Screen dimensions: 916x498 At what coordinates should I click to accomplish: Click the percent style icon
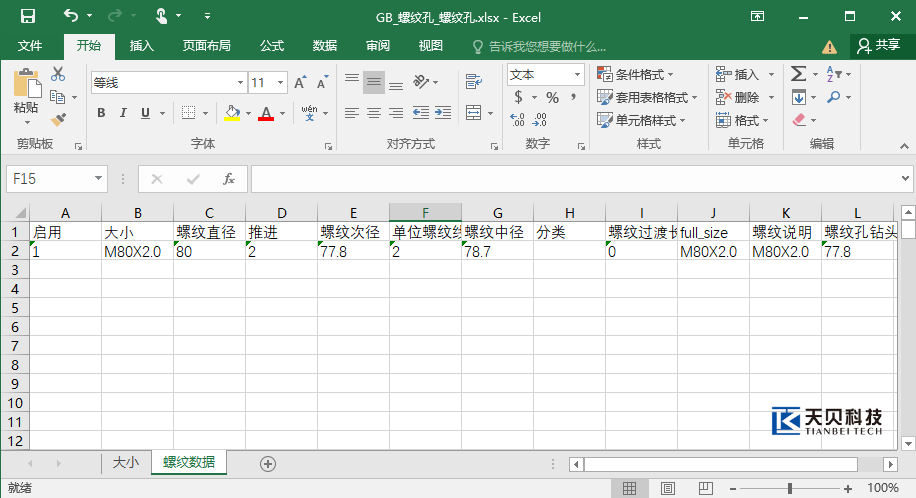pos(552,97)
